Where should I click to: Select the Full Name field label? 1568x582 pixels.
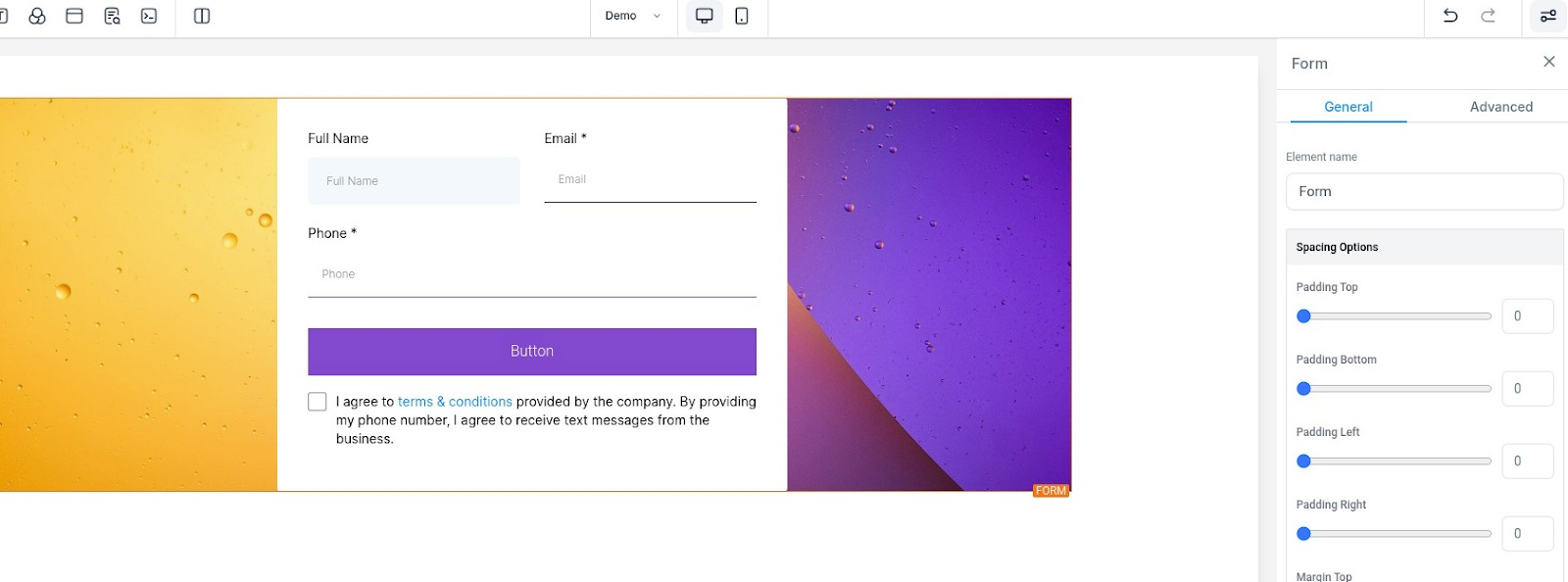(338, 138)
